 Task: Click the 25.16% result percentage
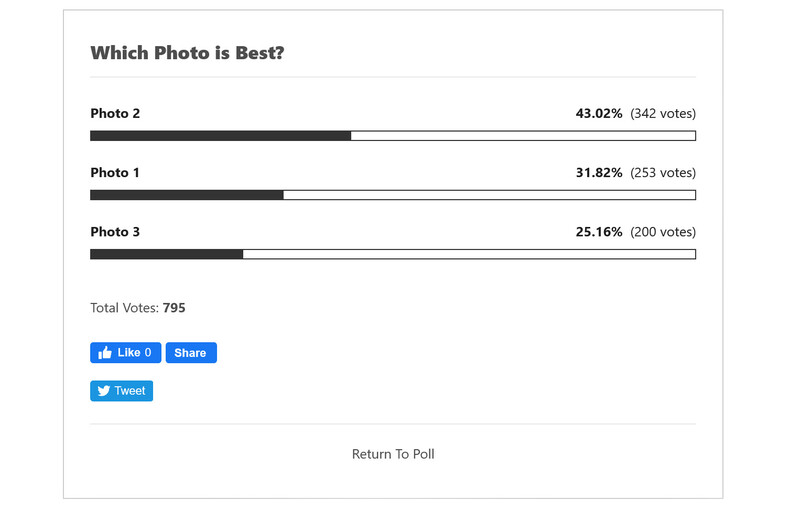(x=599, y=232)
